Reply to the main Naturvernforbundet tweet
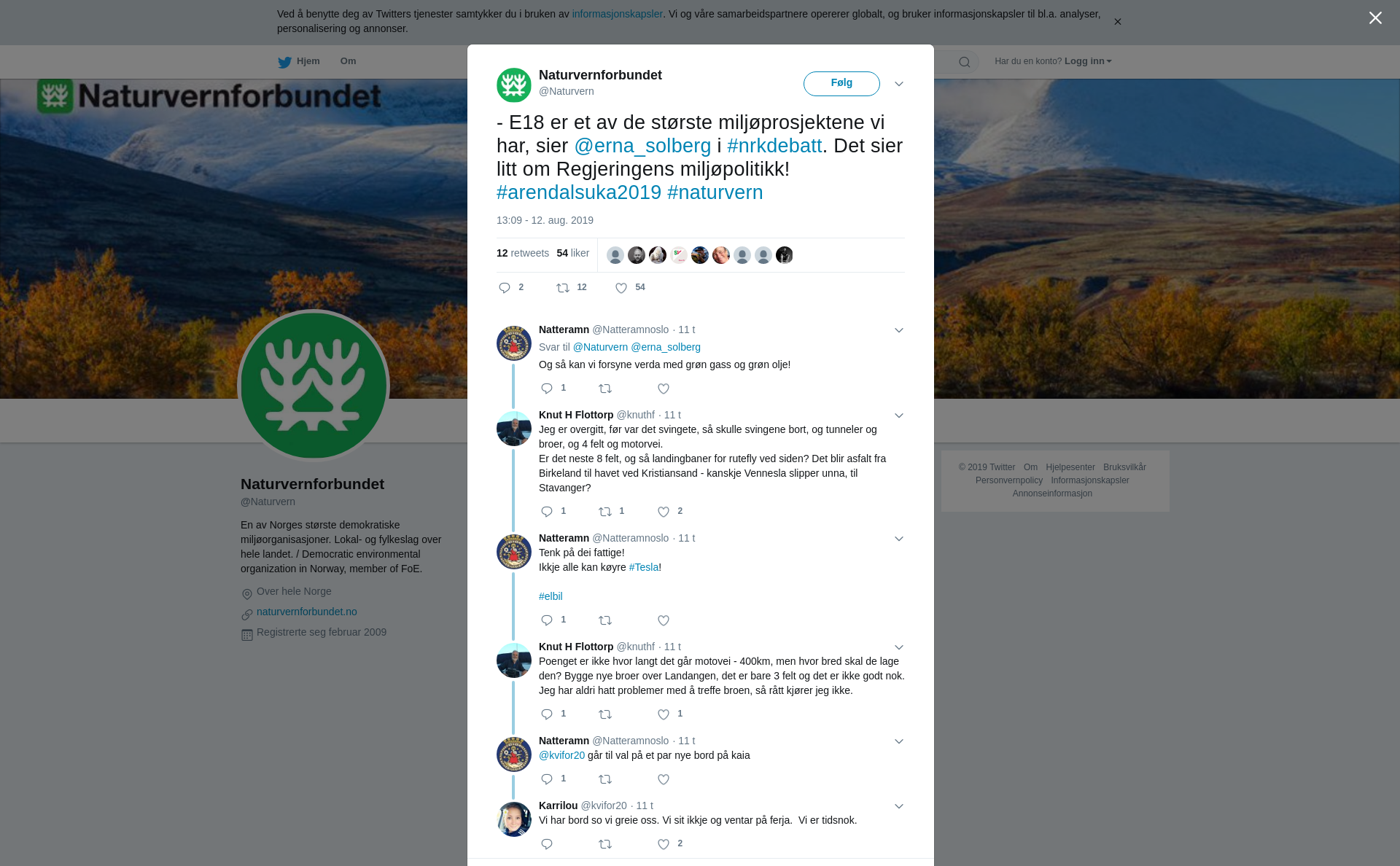Screen dimensions: 1400x866 click(x=505, y=288)
